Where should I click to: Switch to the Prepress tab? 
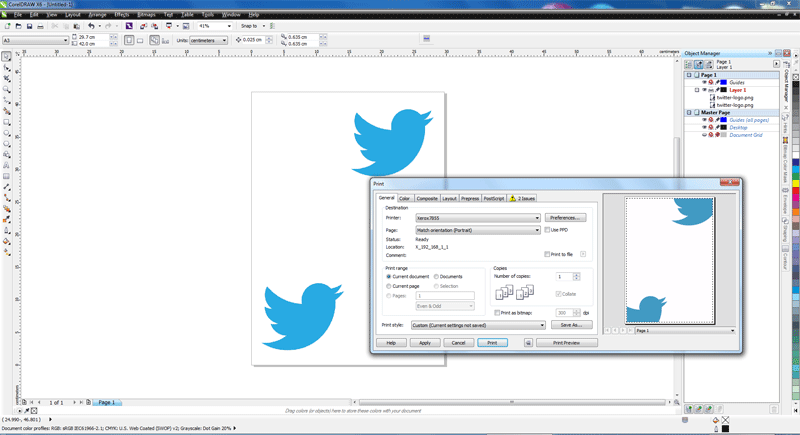(x=470, y=198)
